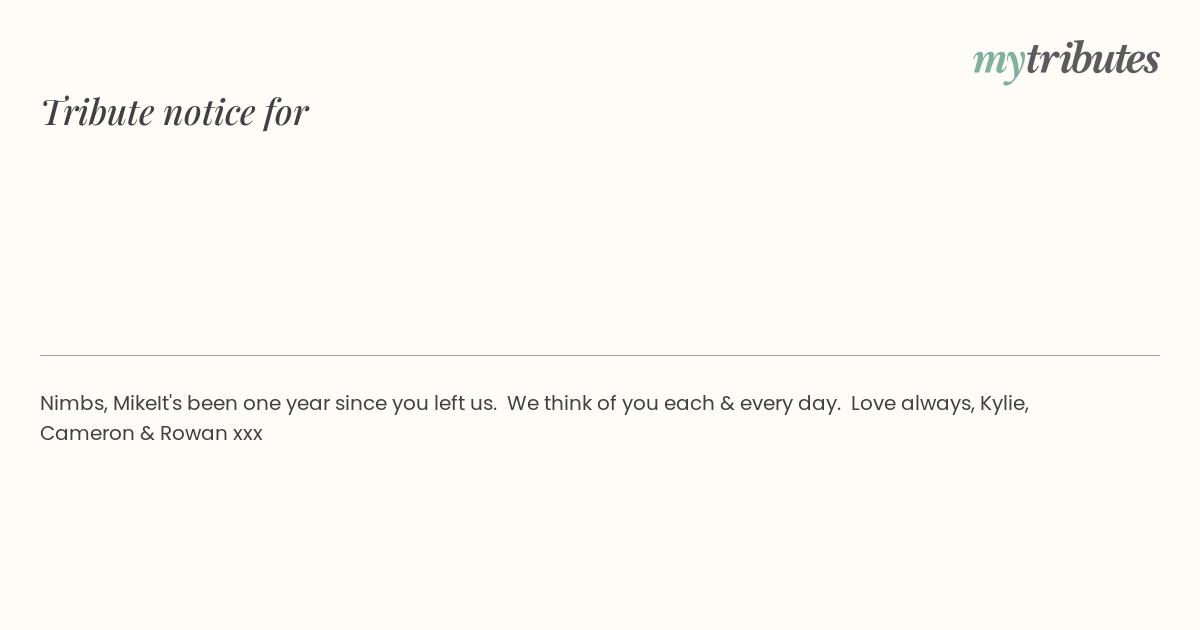Screen dimensions: 1200x630
Task: Click the mytributes logo
Action: coord(1066,60)
